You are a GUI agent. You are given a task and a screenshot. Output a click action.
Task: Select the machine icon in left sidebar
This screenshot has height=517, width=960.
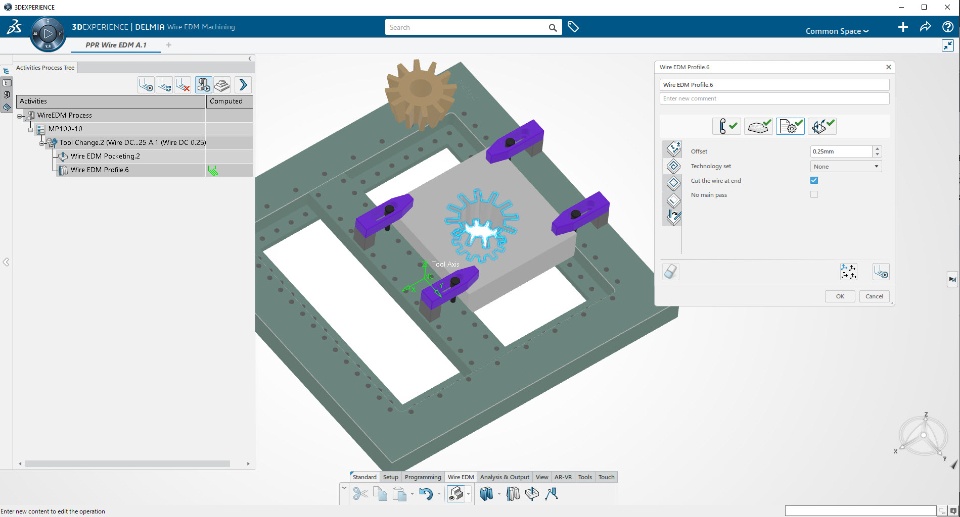[7, 95]
